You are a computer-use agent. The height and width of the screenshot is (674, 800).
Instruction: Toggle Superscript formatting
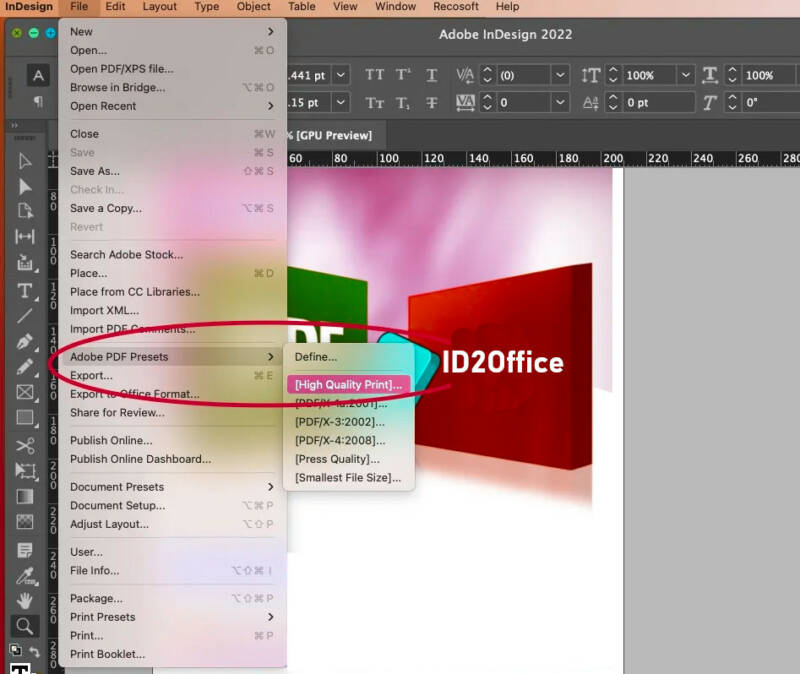[x=401, y=75]
